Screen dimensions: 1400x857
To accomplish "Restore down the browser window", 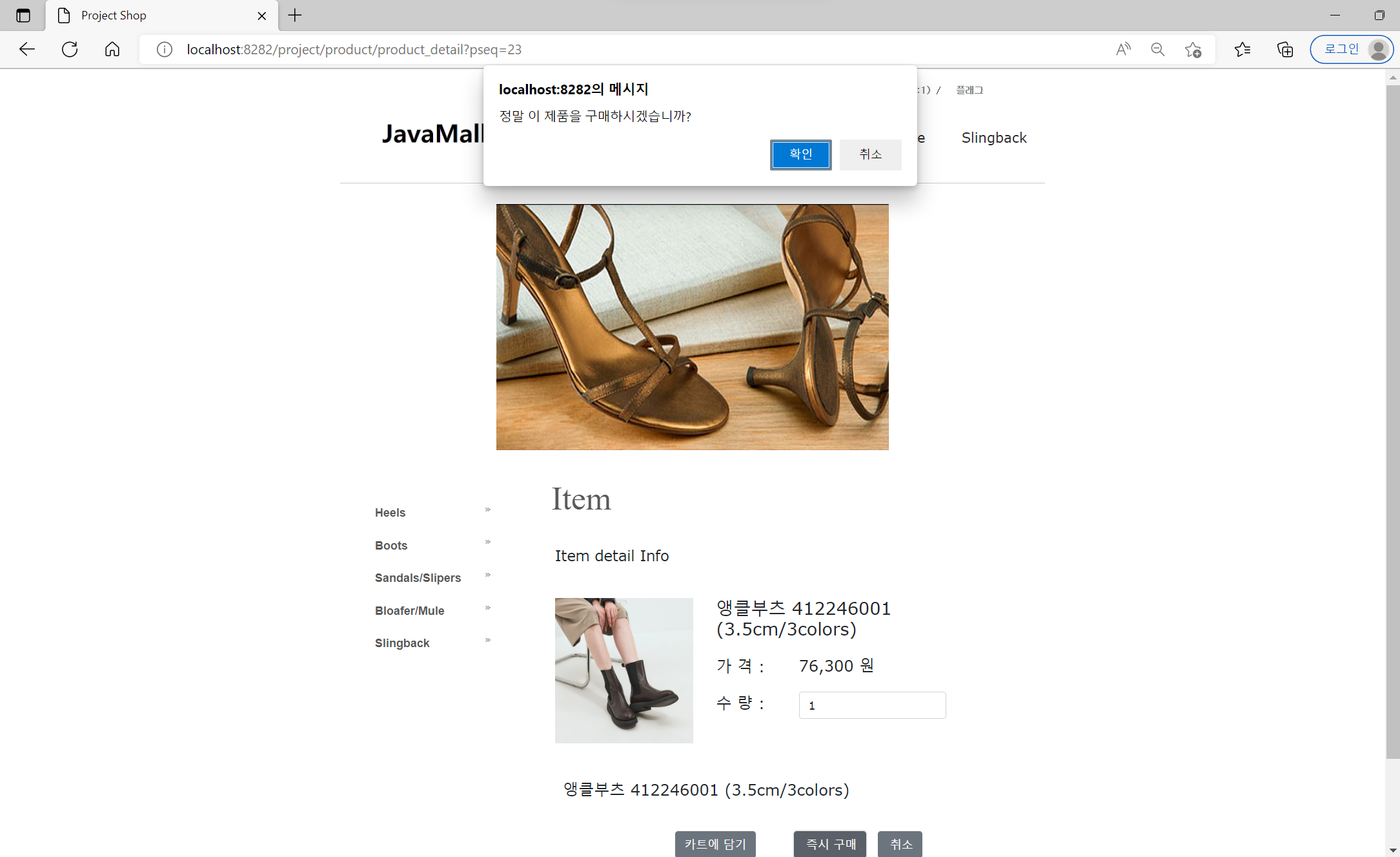I will point(1379,15).
